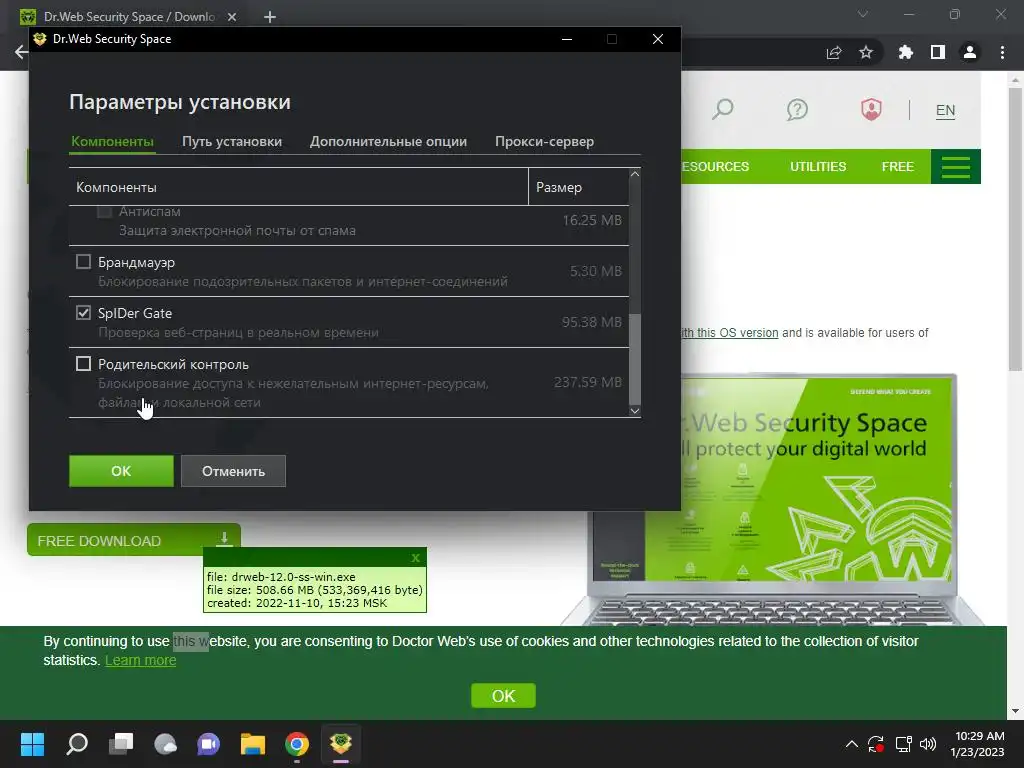Open a new Chrome tab with plus
This screenshot has height=768, width=1024.
[x=270, y=17]
